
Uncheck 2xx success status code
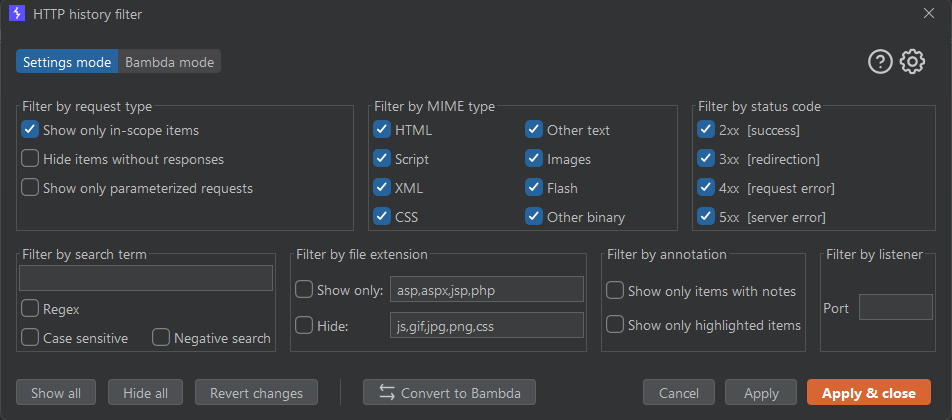click(706, 130)
